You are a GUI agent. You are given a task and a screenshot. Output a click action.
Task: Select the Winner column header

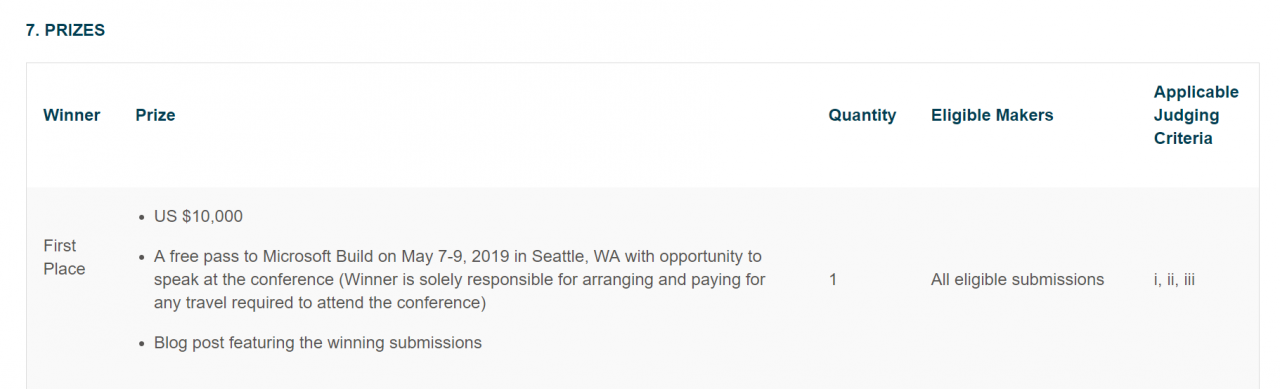(x=72, y=115)
